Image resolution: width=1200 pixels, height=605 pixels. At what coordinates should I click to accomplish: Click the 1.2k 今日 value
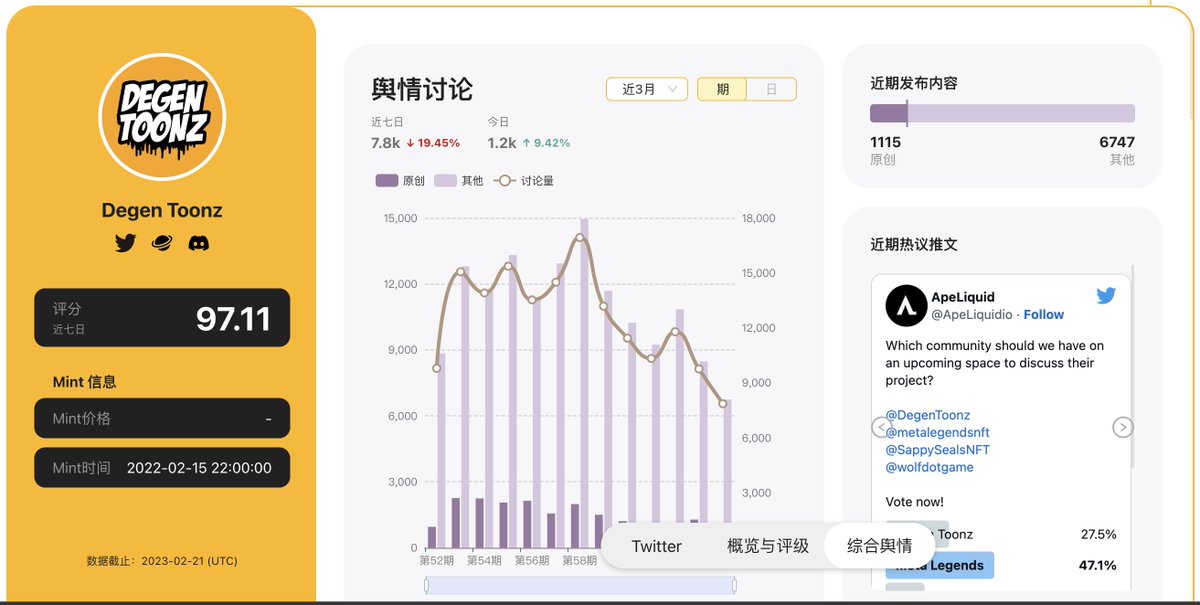pos(502,143)
